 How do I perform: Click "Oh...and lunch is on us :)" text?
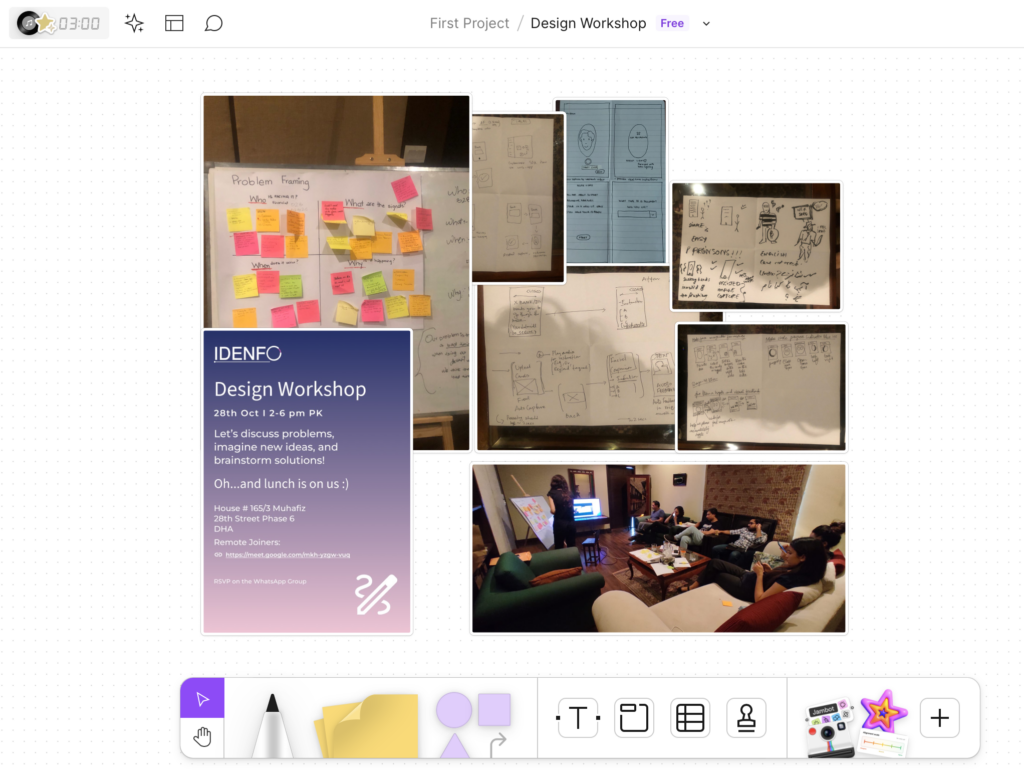coord(281,484)
